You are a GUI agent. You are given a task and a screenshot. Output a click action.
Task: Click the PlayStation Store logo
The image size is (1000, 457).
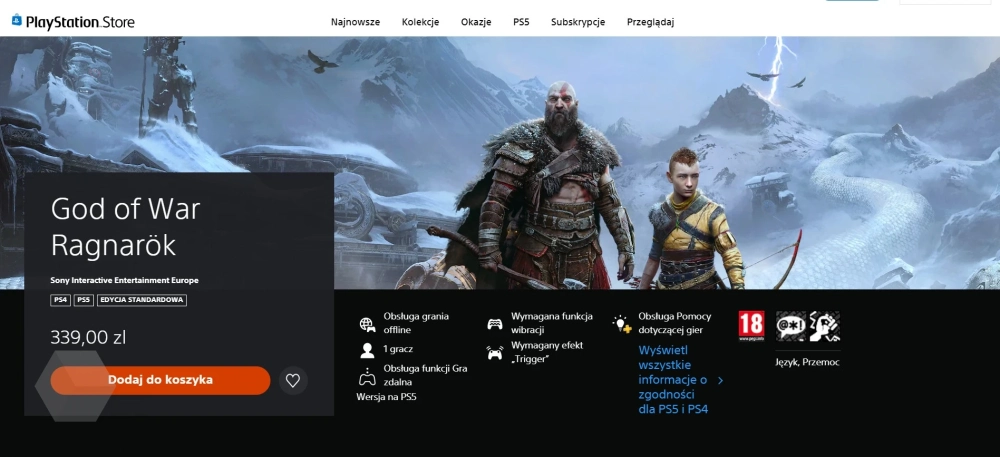pyautogui.click(x=73, y=22)
